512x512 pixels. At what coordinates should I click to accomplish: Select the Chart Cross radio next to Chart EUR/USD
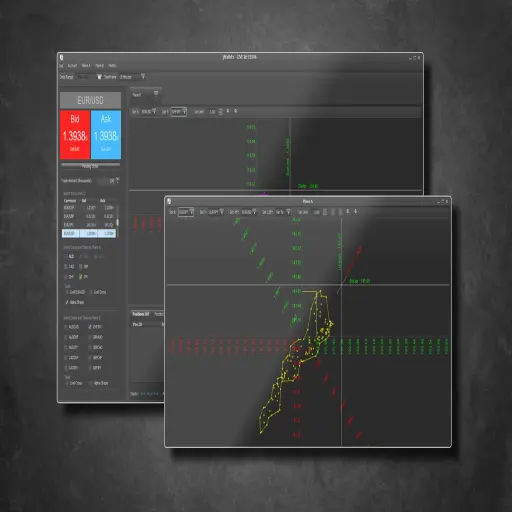coord(91,292)
